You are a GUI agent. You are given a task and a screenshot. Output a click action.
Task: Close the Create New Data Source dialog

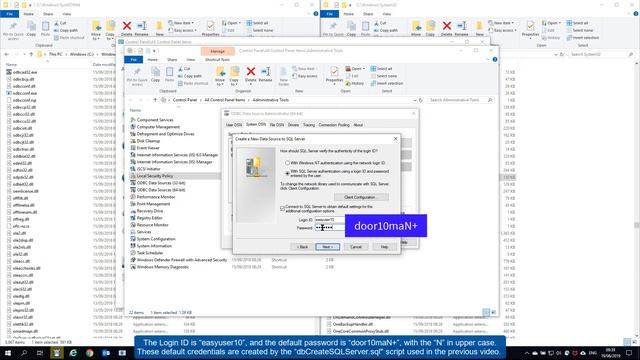[395, 139]
